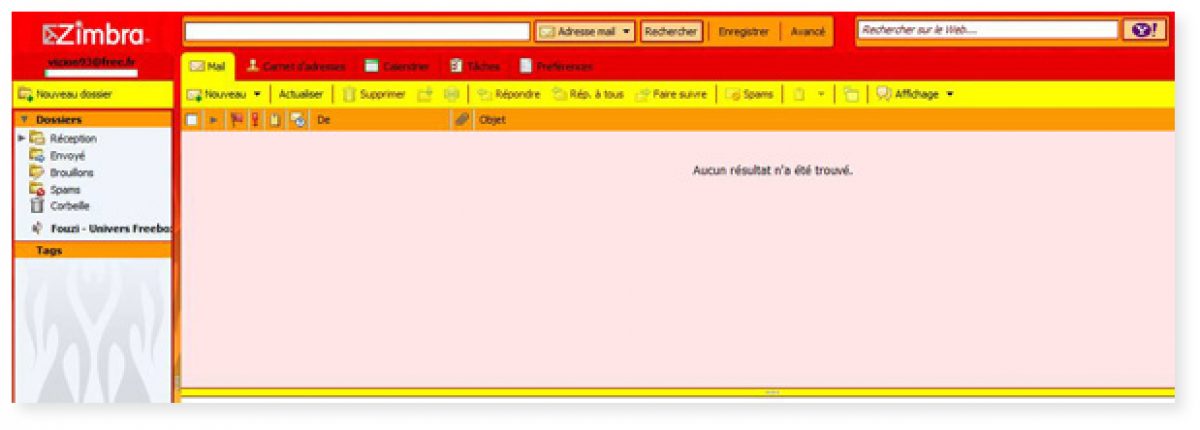This screenshot has width=1200, height=430.
Task: Open the Tâches tab
Action: coord(474,66)
